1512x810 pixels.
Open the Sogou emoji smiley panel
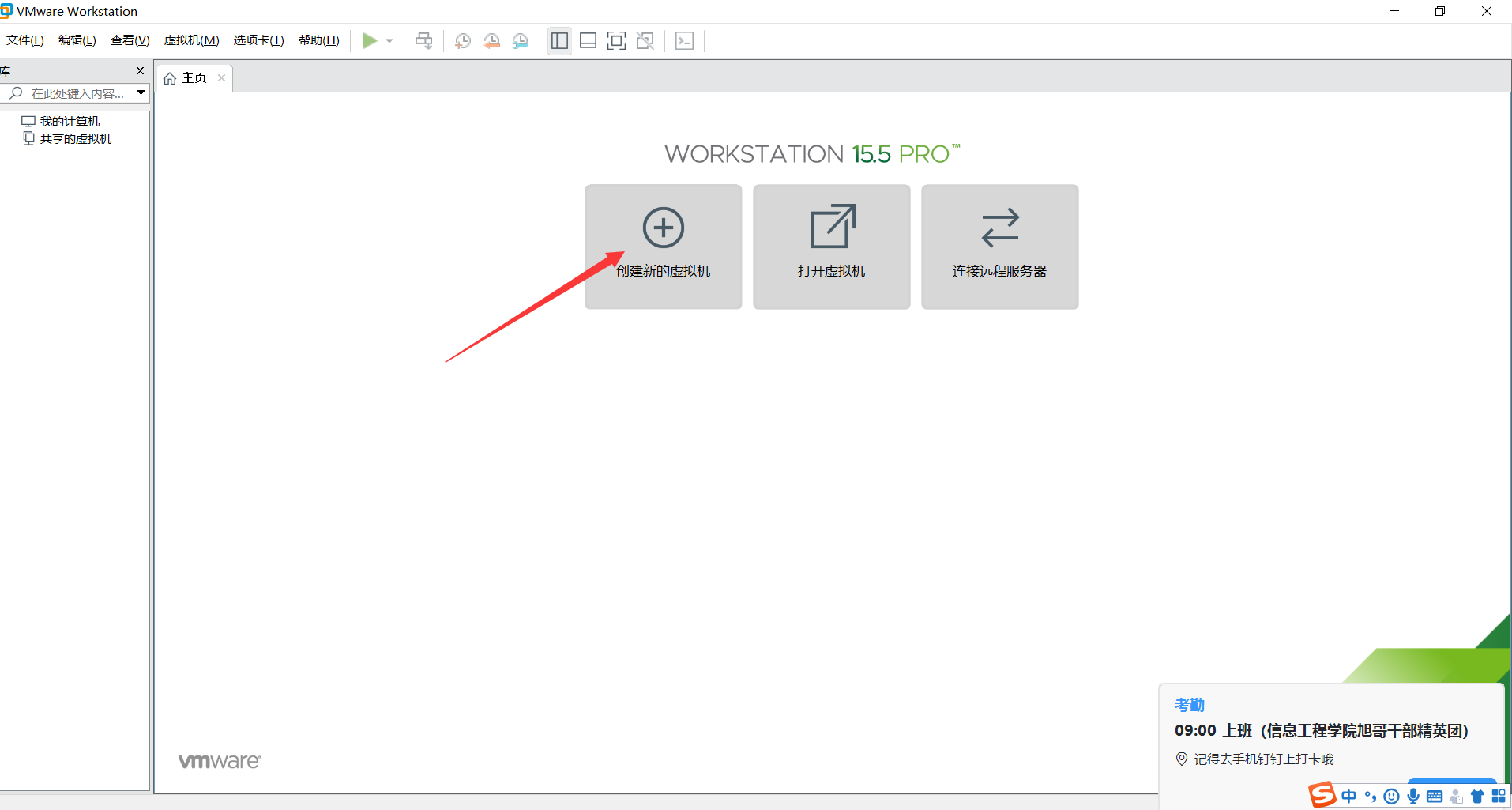point(1392,797)
